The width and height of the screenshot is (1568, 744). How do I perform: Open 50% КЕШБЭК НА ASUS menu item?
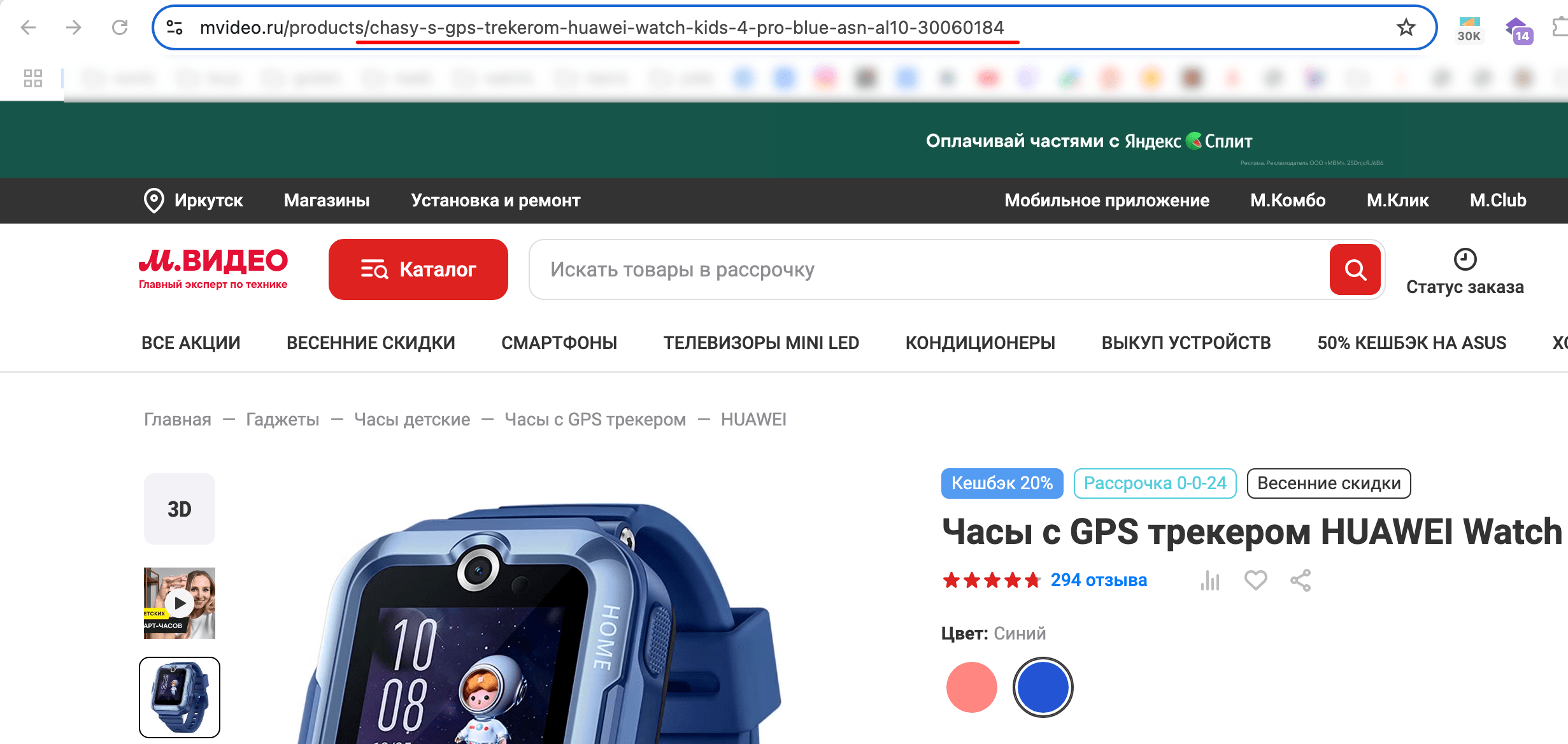click(1411, 343)
